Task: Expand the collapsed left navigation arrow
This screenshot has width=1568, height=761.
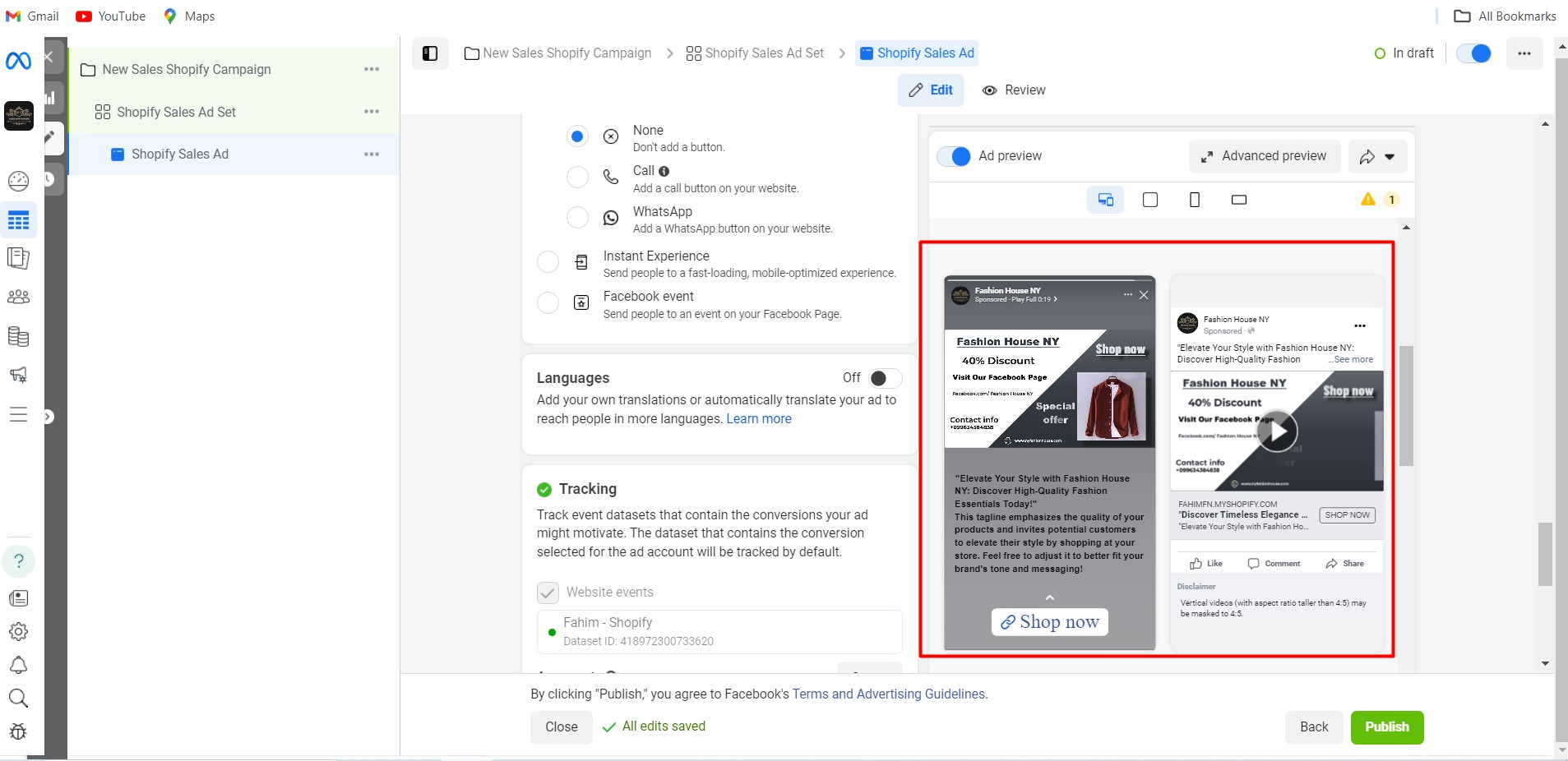Action: [48, 417]
